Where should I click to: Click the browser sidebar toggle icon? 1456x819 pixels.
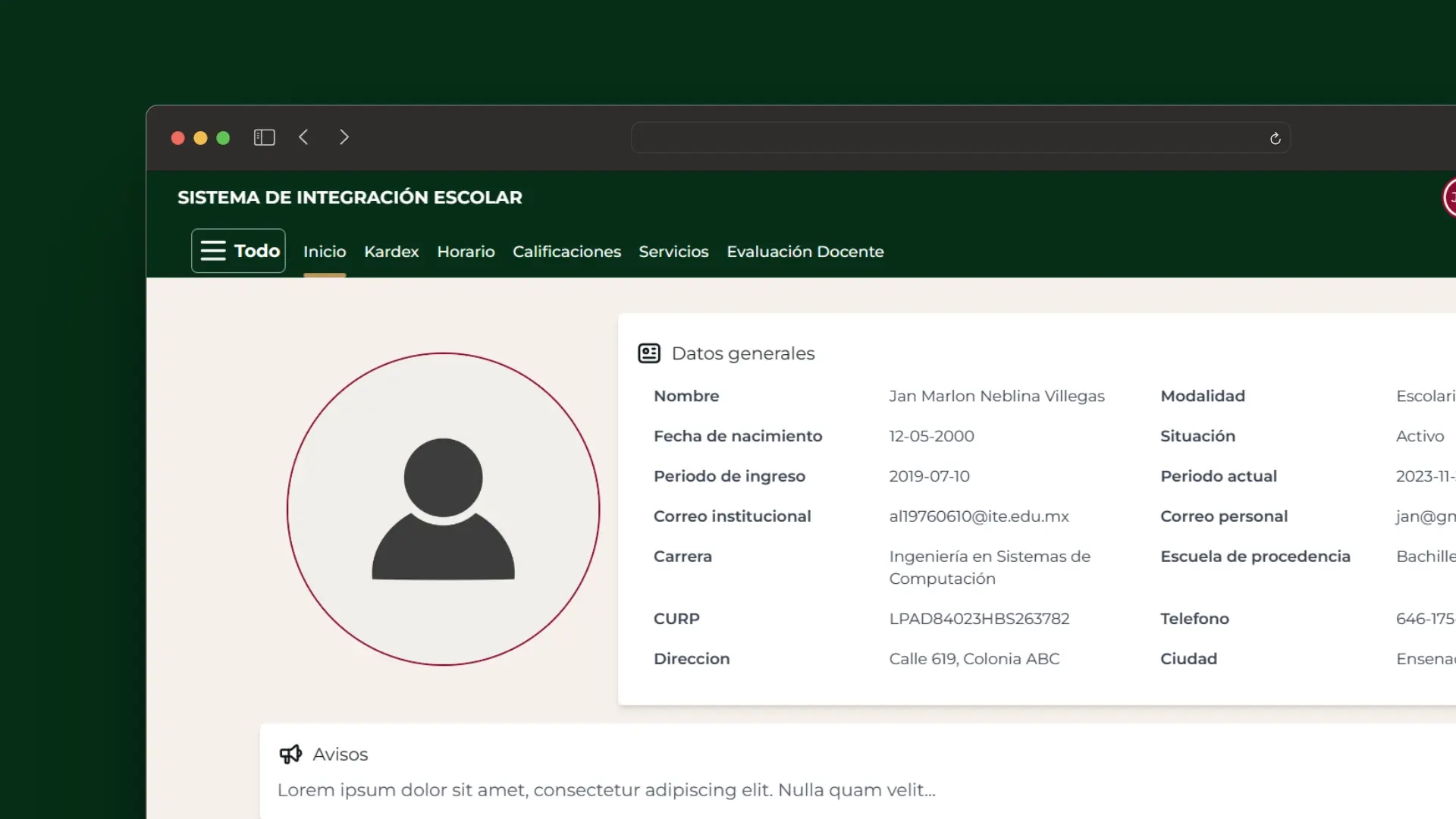[264, 137]
